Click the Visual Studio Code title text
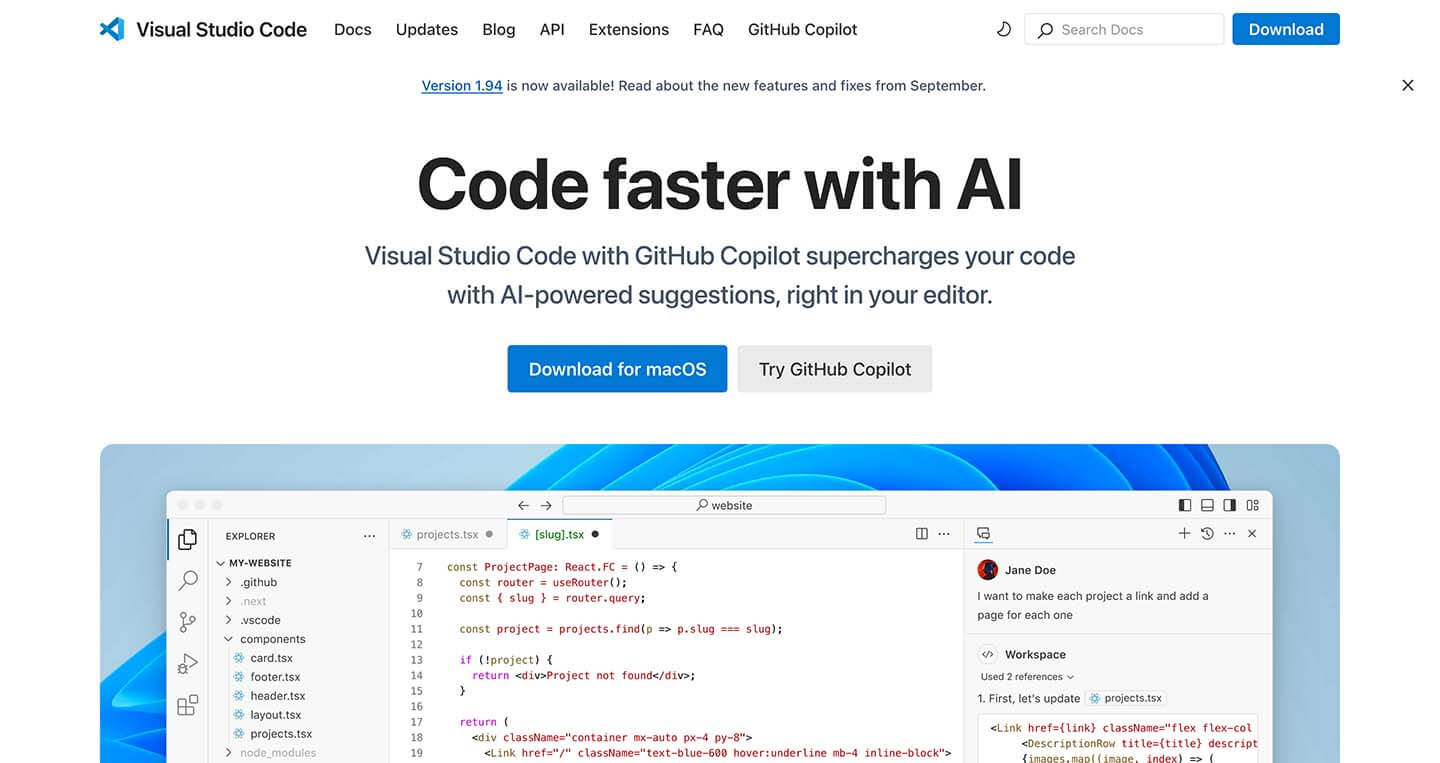This screenshot has height=763, width=1440. (x=222, y=30)
